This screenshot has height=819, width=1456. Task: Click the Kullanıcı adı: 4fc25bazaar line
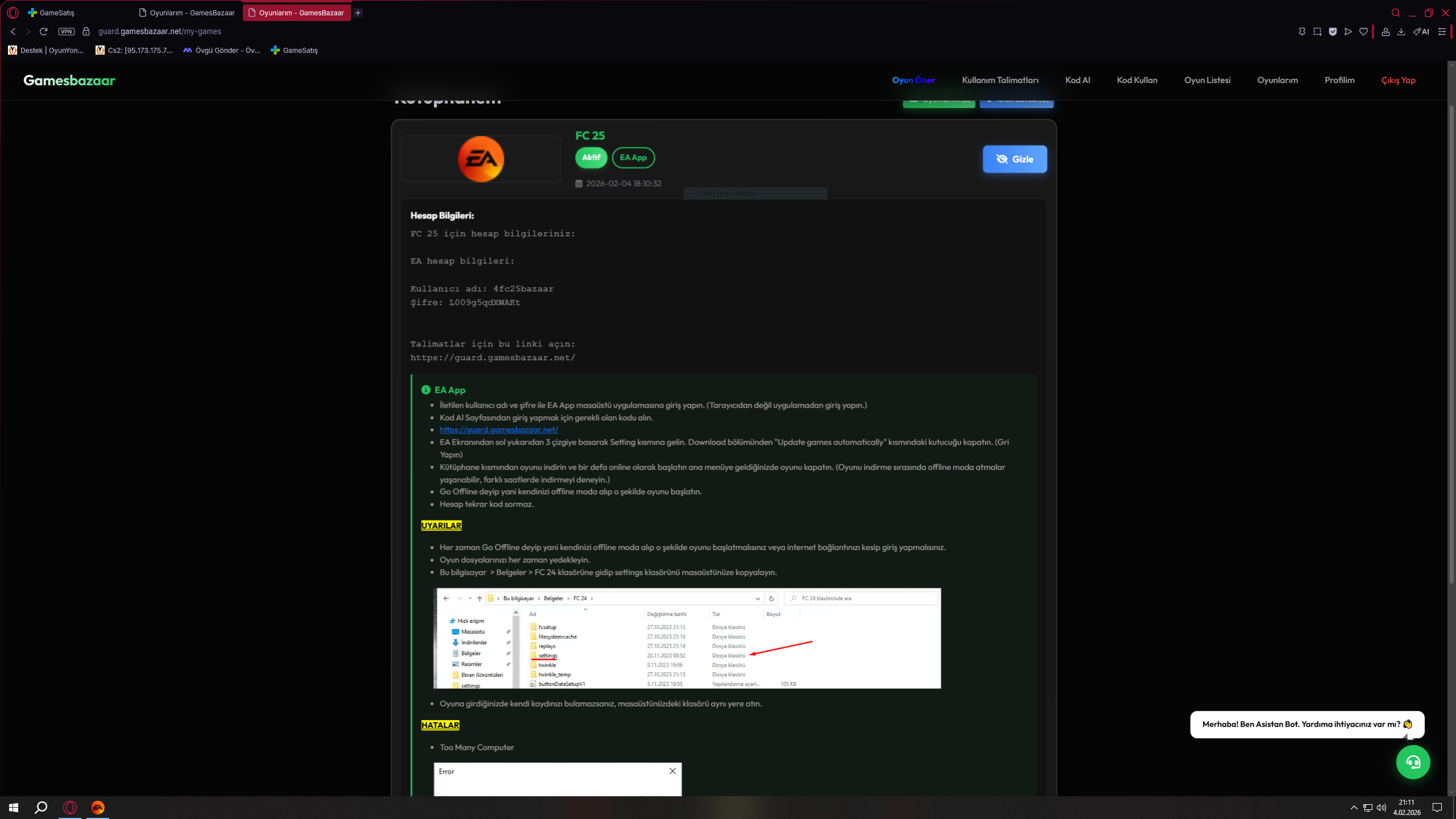pos(482,289)
